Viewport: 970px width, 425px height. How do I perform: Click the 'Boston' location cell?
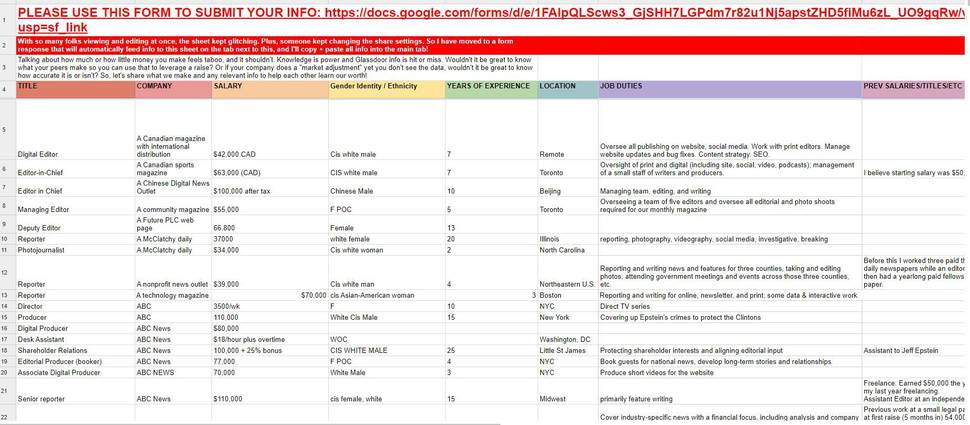tap(568, 295)
